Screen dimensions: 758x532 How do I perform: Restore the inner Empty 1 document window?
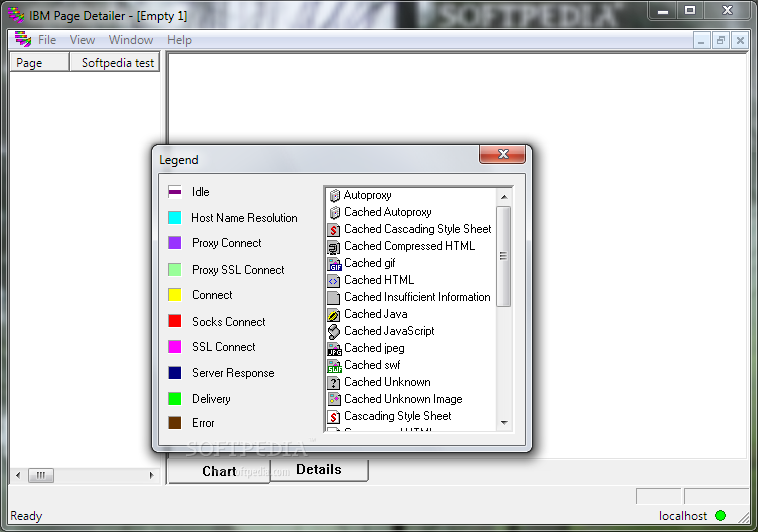coord(720,41)
